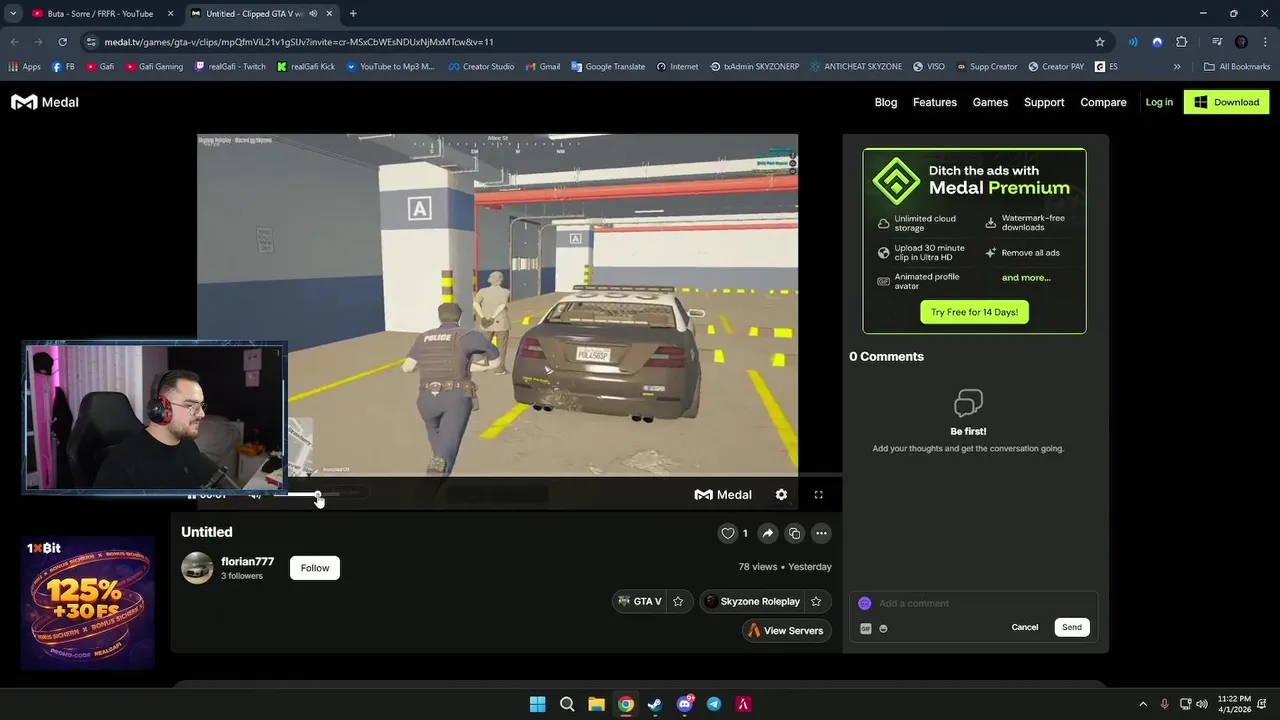Open the taskbar clock showing 11:22 PM
Image resolution: width=1280 pixels, height=720 pixels.
point(1235,704)
